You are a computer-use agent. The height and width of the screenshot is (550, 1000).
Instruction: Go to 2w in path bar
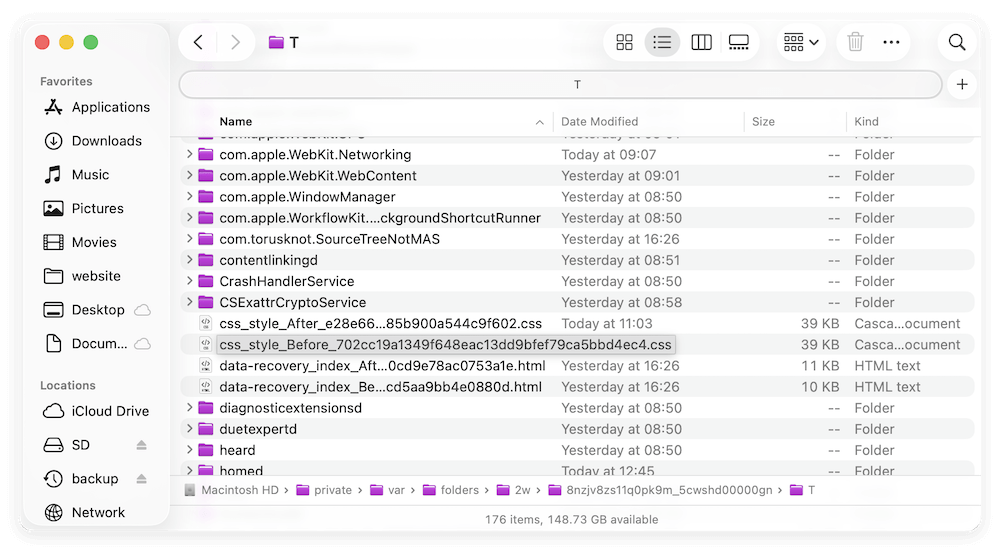[x=513, y=490]
